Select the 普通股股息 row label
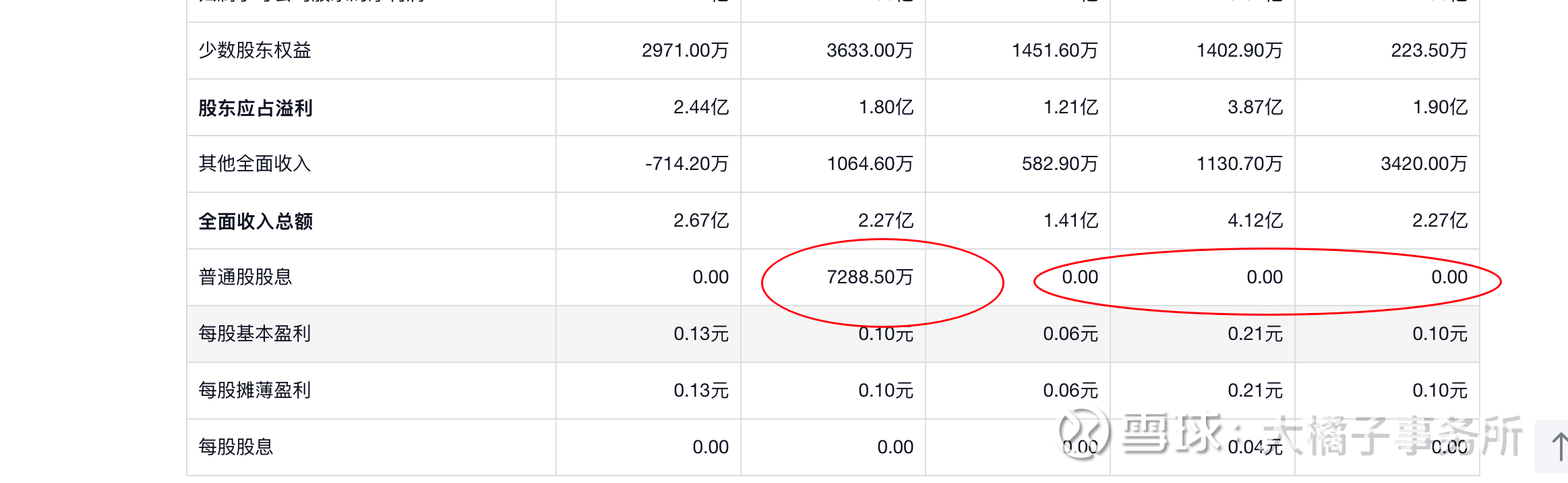This screenshot has width=1568, height=483. coord(245,277)
